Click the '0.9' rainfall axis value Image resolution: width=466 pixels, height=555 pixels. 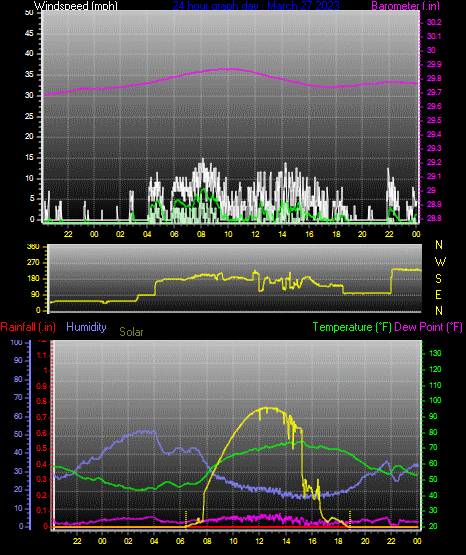pos(42,386)
